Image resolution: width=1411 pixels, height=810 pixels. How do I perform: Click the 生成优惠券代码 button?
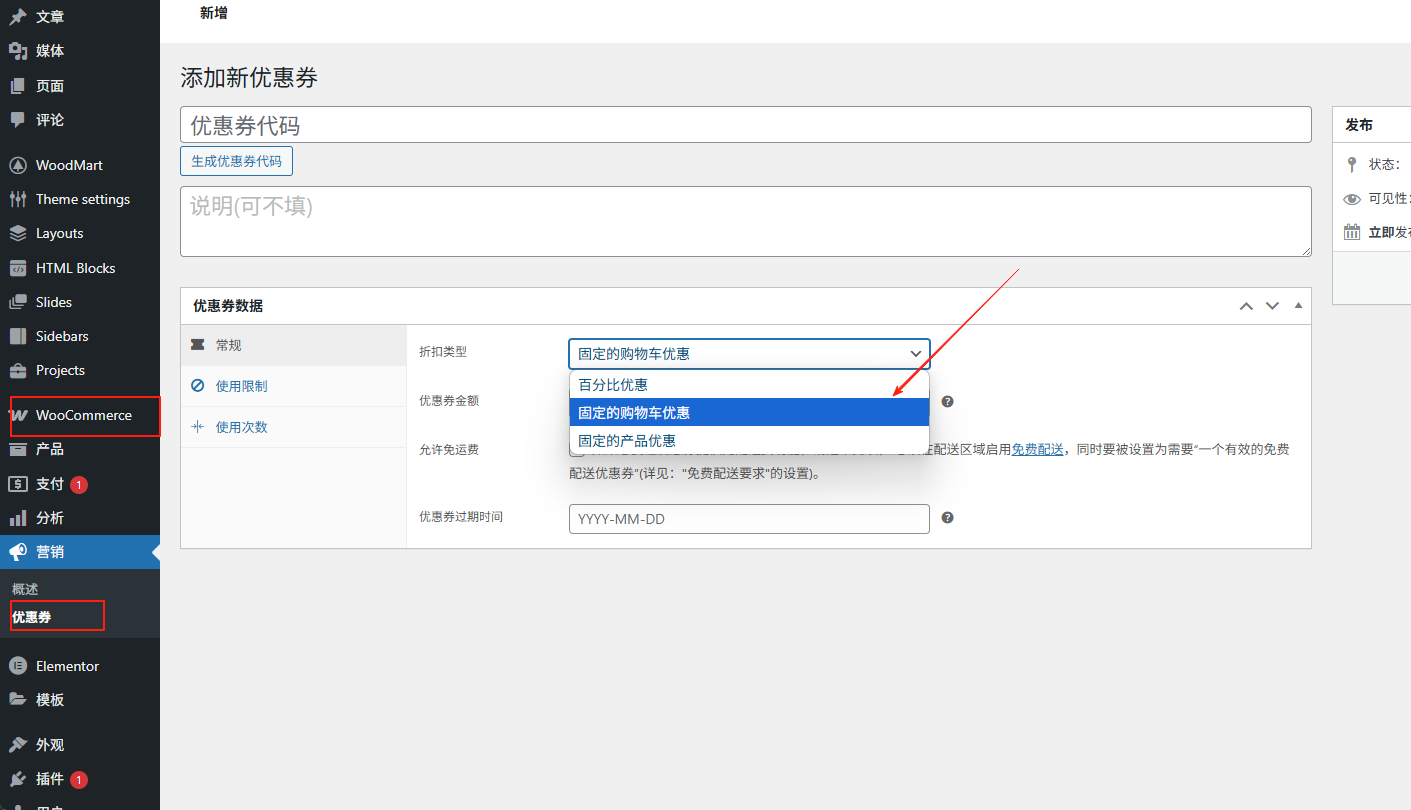pyautogui.click(x=236, y=161)
